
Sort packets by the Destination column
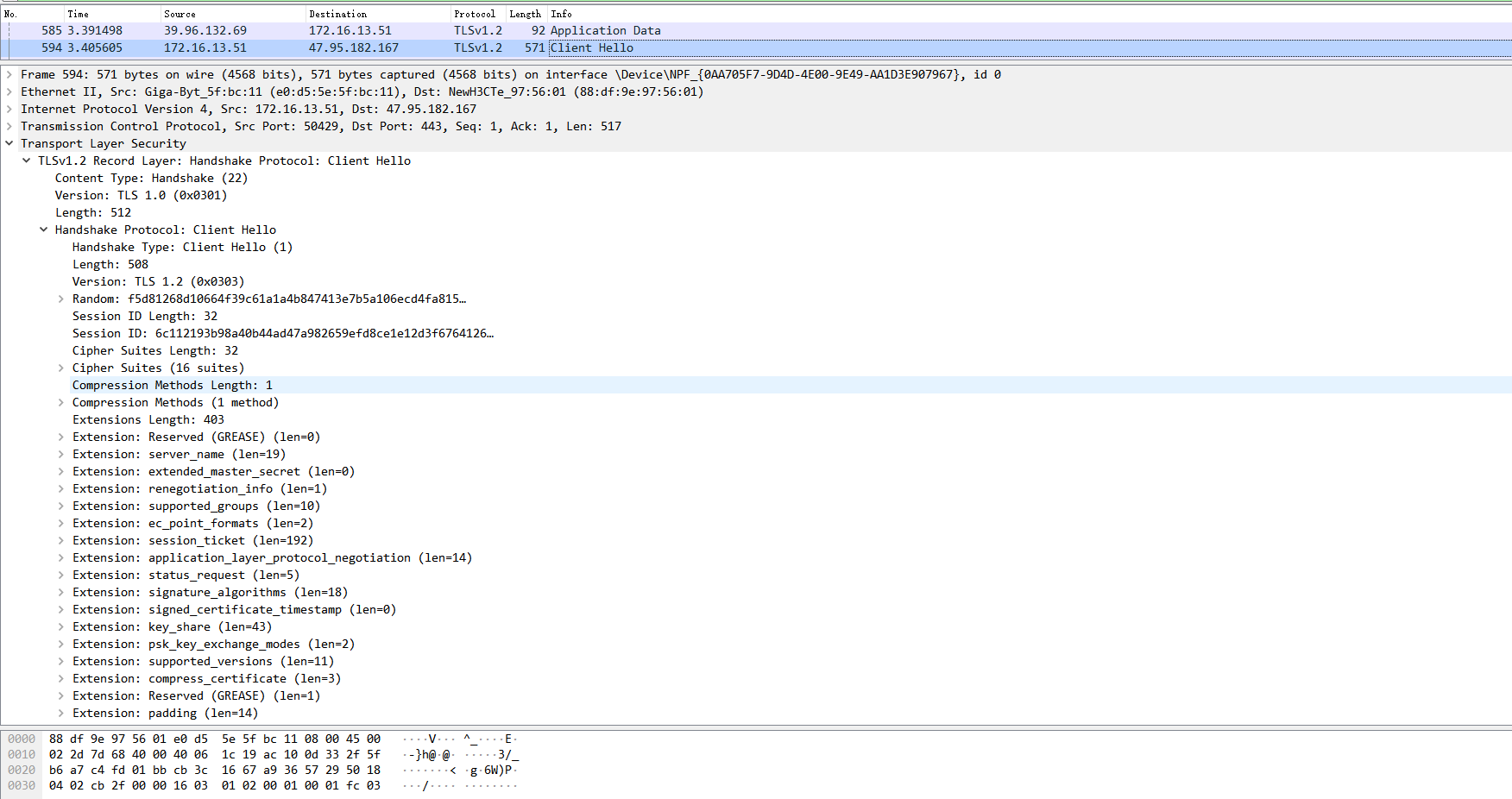click(378, 14)
